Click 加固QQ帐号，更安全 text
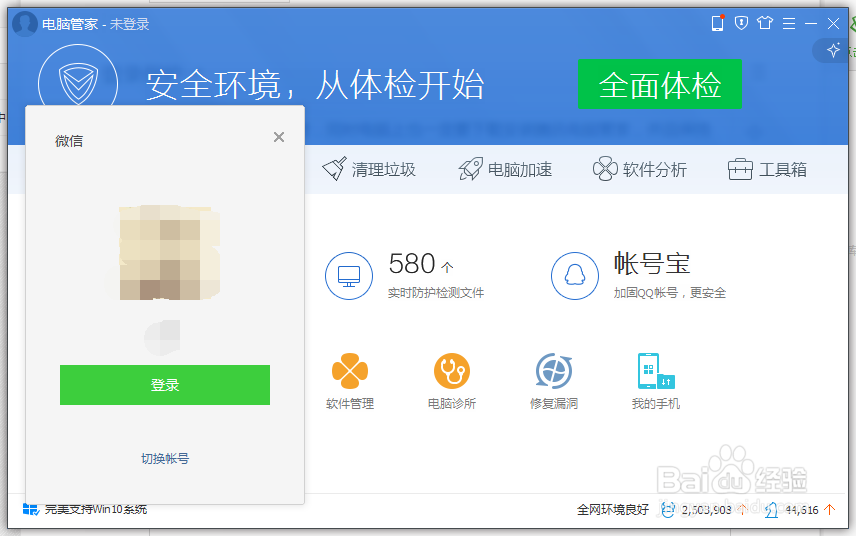Screen dimensions: 856x536 pyautogui.click(x=670, y=293)
